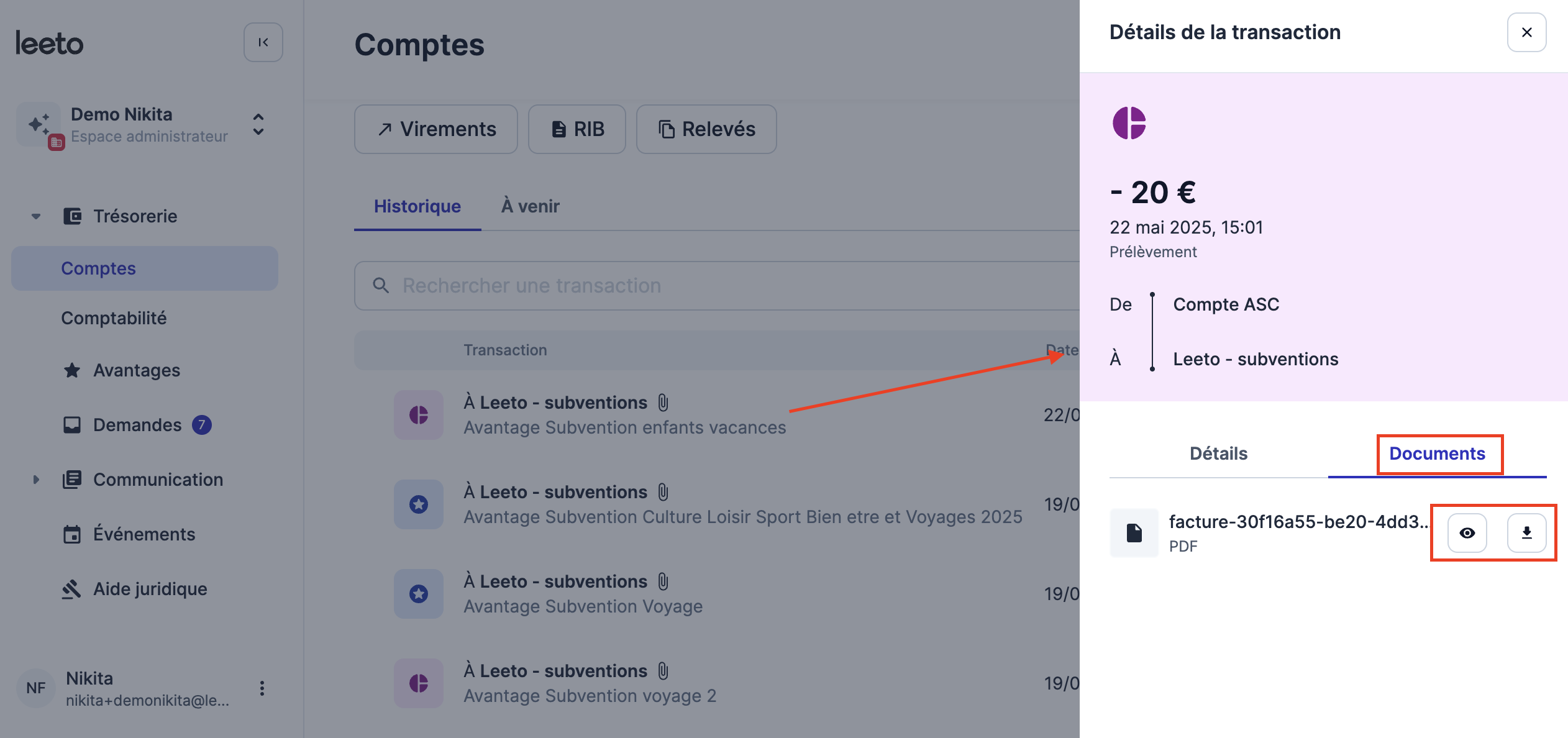Screen dimensions: 1568x738
Task: Open the Virements button
Action: (436, 129)
